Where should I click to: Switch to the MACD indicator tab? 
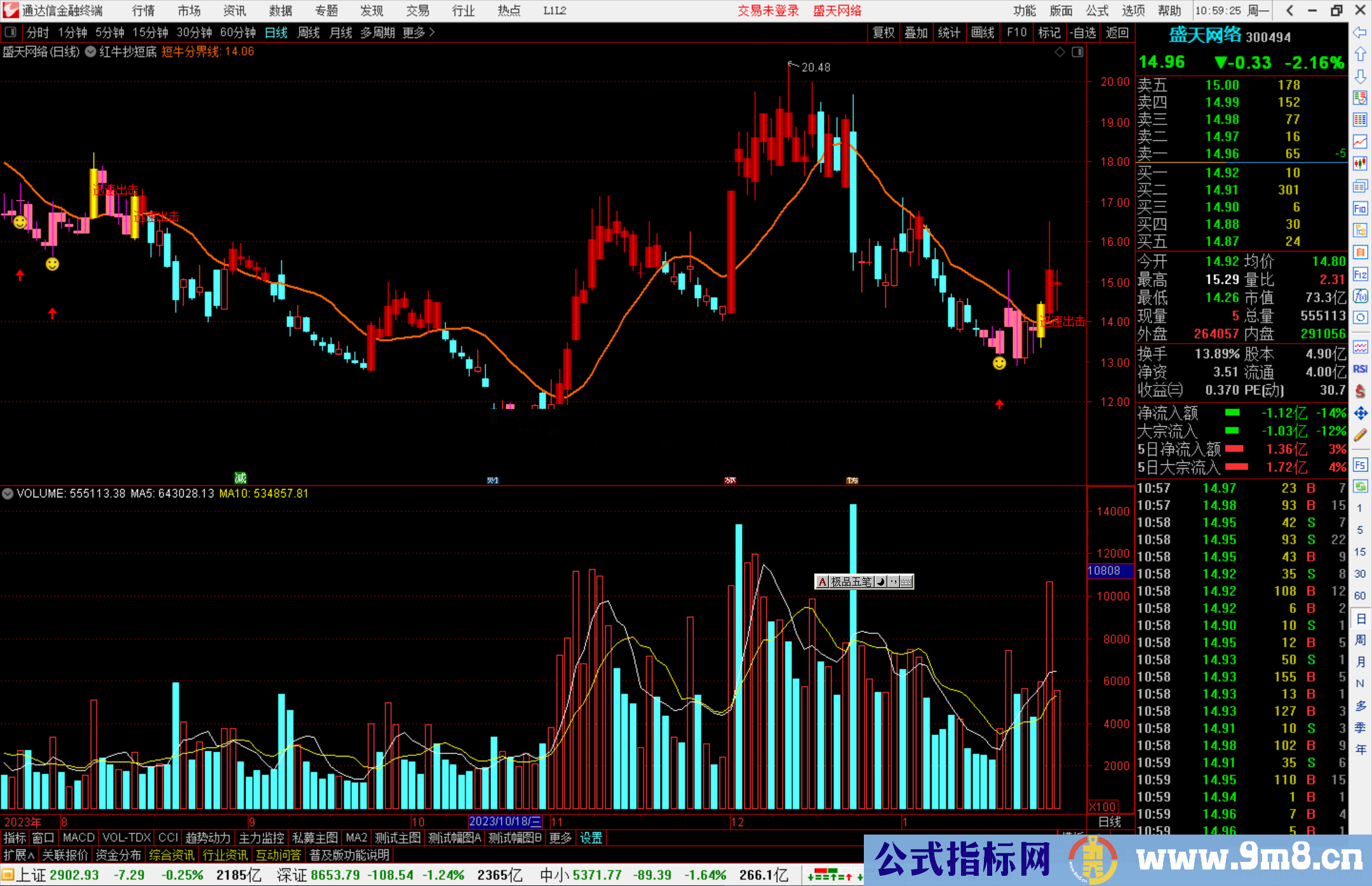coord(79,838)
